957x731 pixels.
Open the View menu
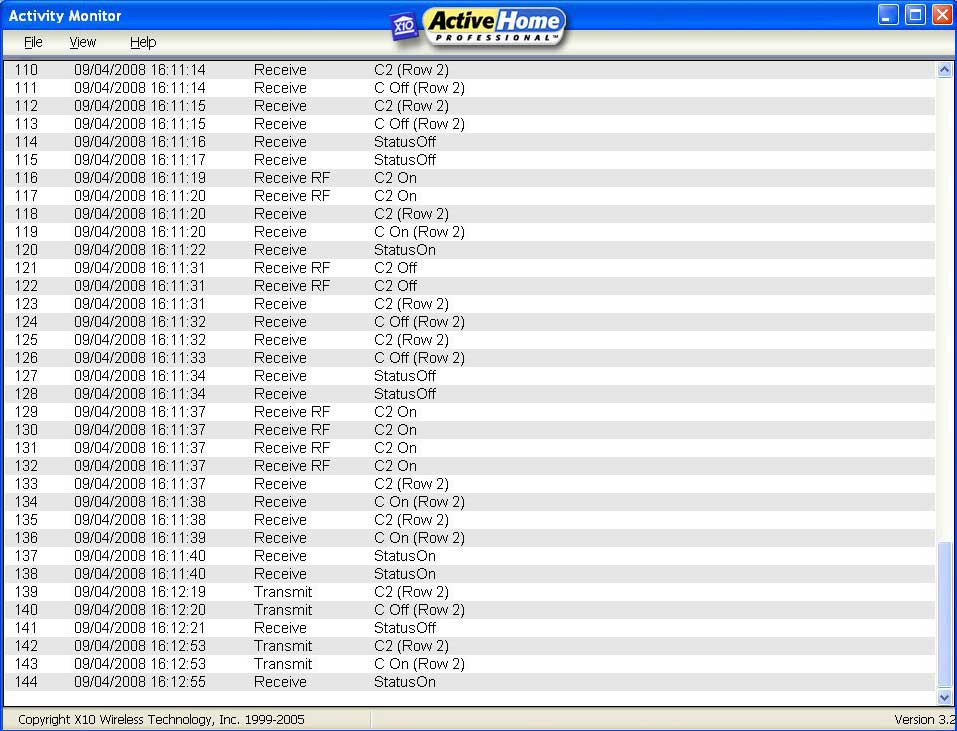[x=83, y=42]
